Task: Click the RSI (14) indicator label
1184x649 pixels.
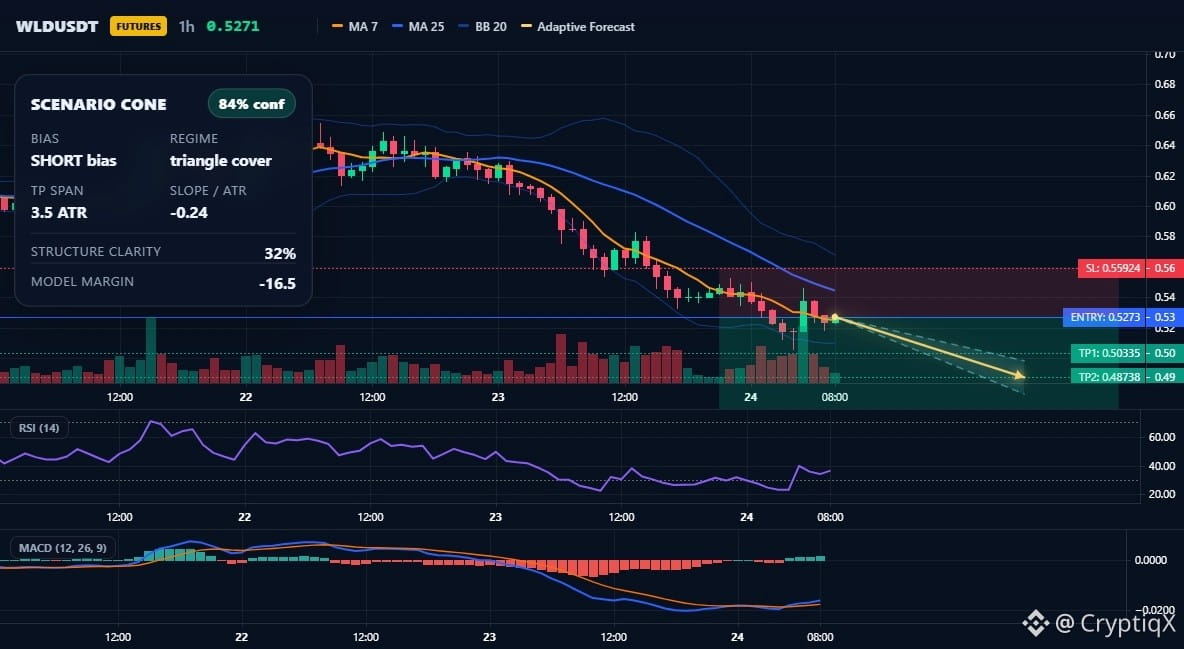Action: click(39, 428)
